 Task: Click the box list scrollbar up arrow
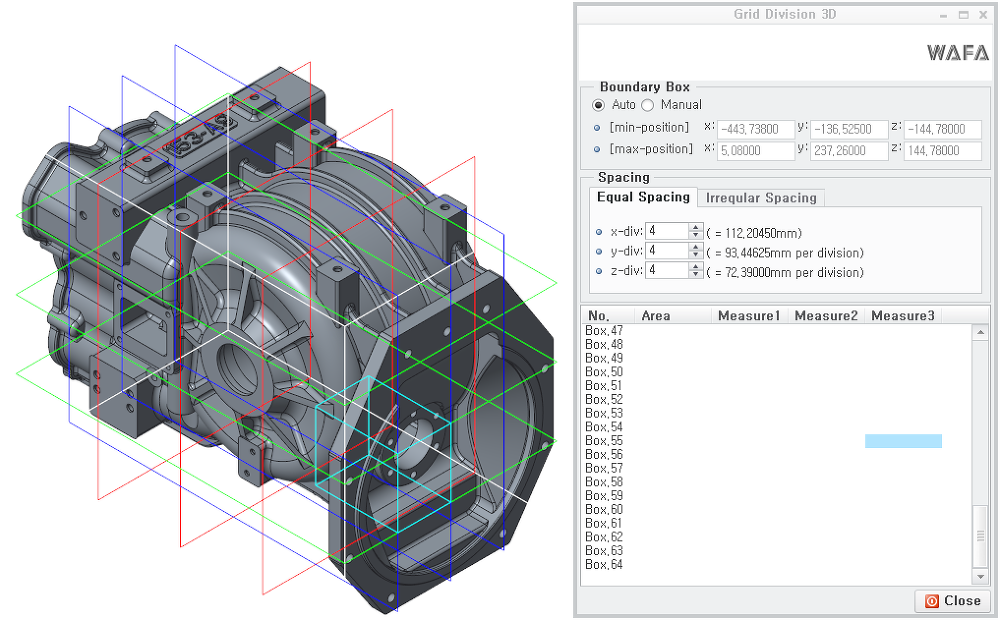click(980, 332)
